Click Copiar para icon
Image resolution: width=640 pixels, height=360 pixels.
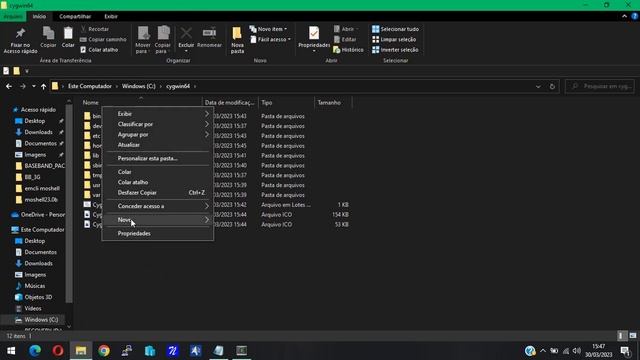pyautogui.click(x=162, y=40)
